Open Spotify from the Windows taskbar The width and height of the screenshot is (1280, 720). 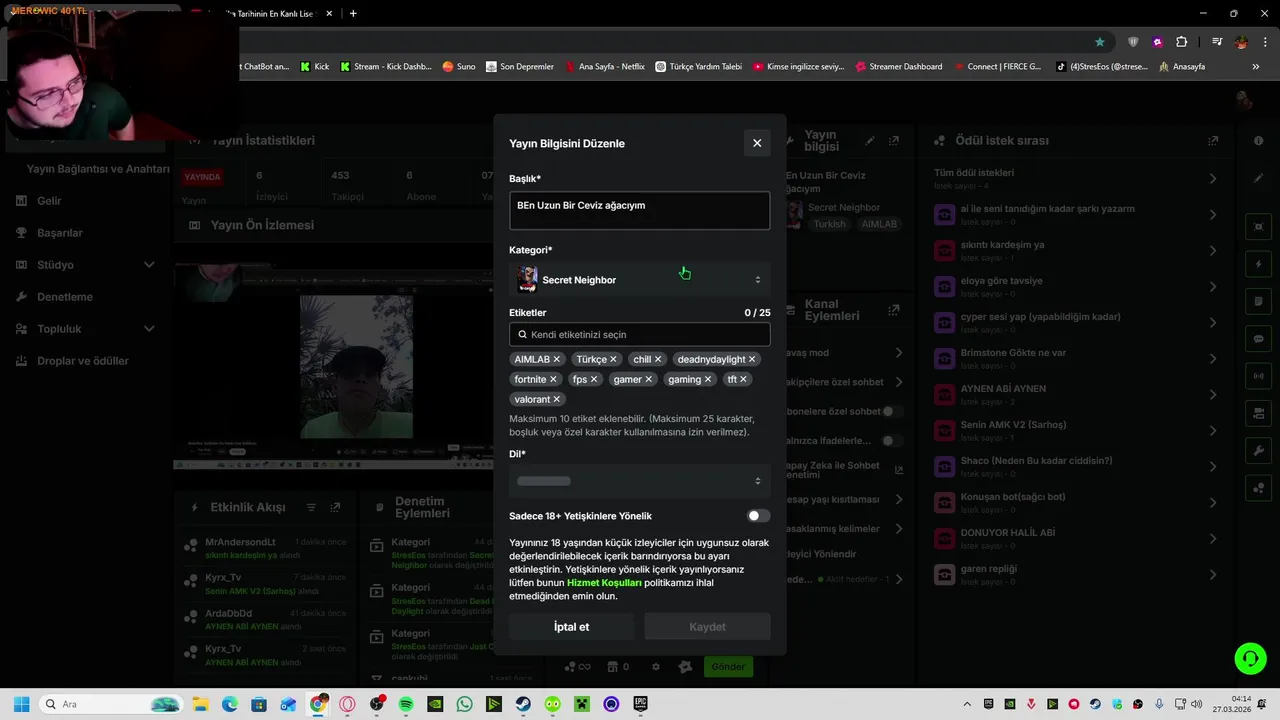click(x=405, y=704)
